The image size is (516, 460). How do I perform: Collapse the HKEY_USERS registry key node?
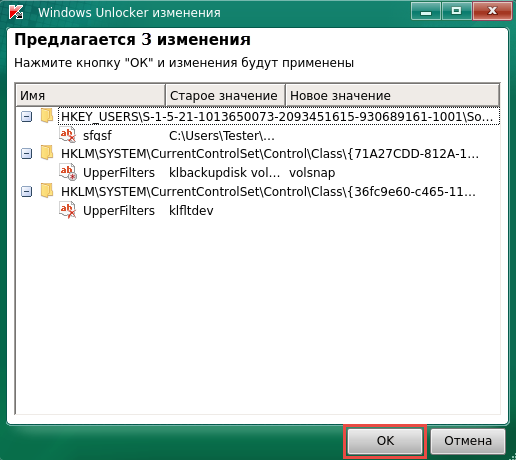[x=27, y=117]
